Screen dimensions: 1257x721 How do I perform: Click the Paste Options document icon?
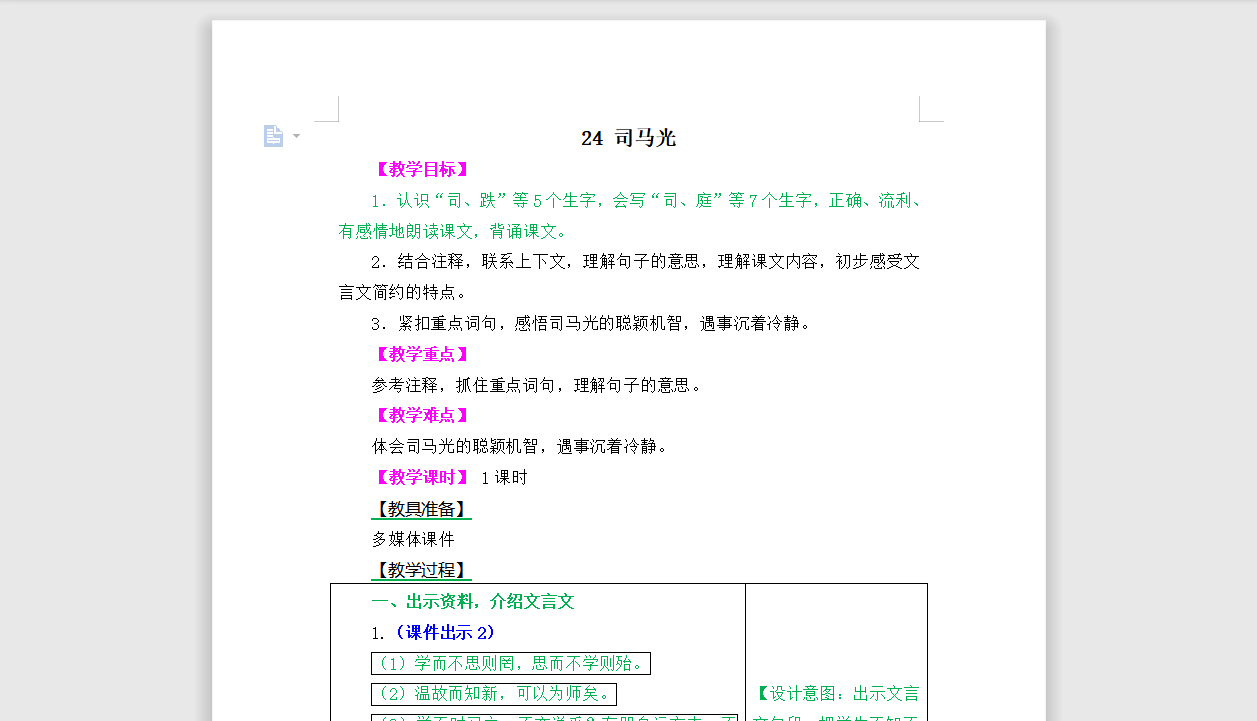tap(272, 134)
